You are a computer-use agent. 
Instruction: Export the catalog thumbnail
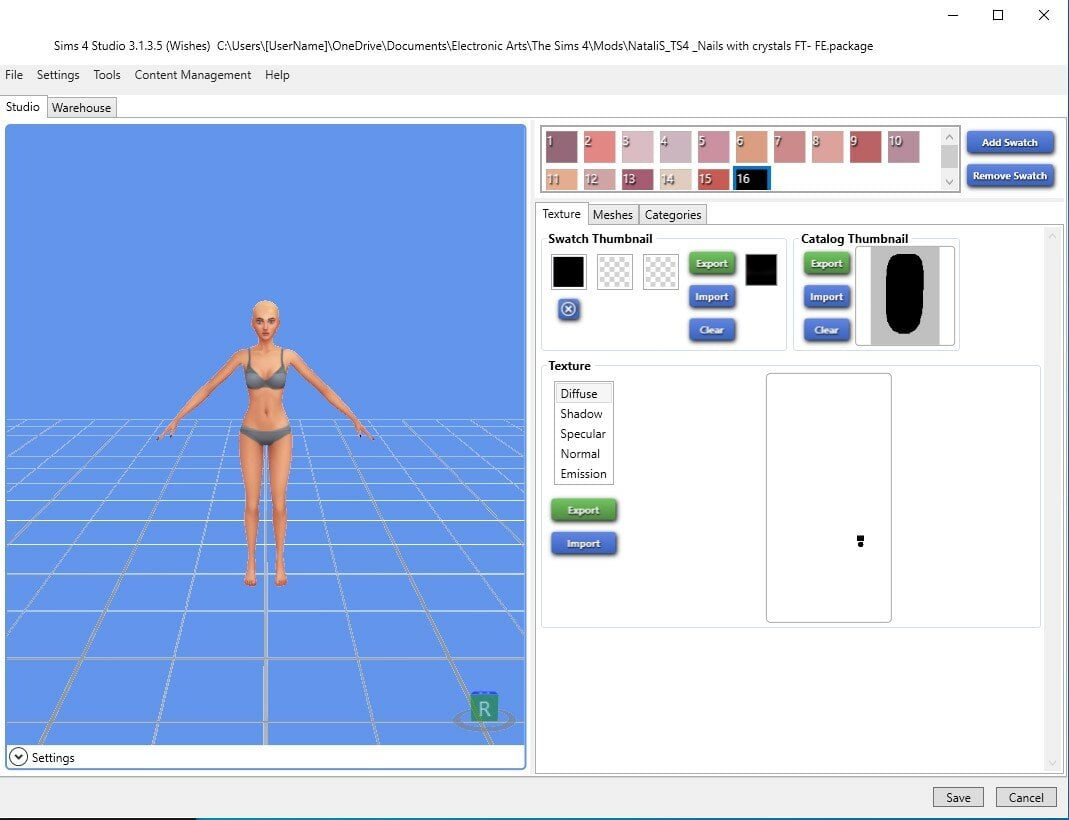(x=826, y=264)
